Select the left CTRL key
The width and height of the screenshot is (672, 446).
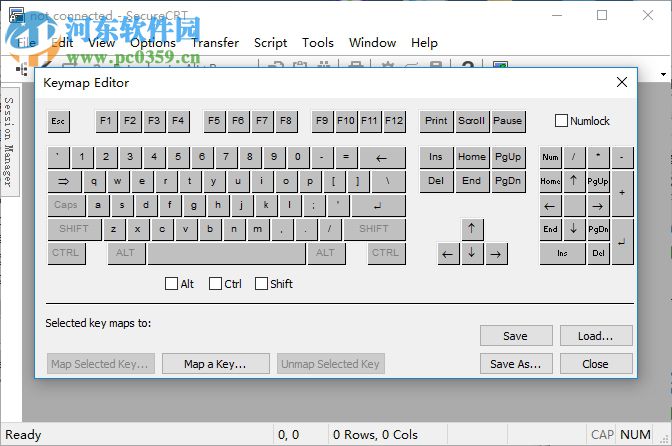point(66,253)
